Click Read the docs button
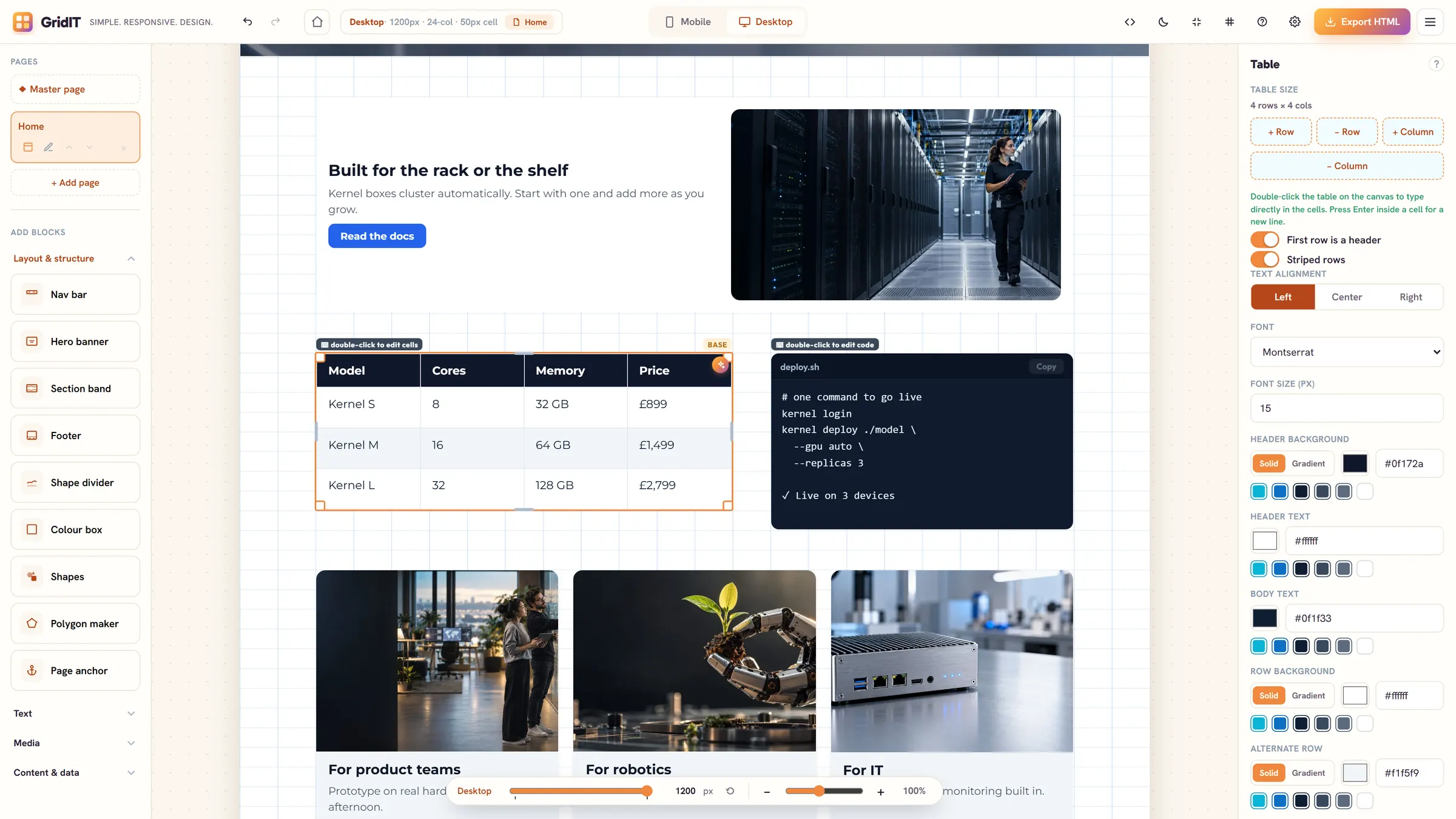Image resolution: width=1456 pixels, height=819 pixels. pyautogui.click(x=377, y=236)
